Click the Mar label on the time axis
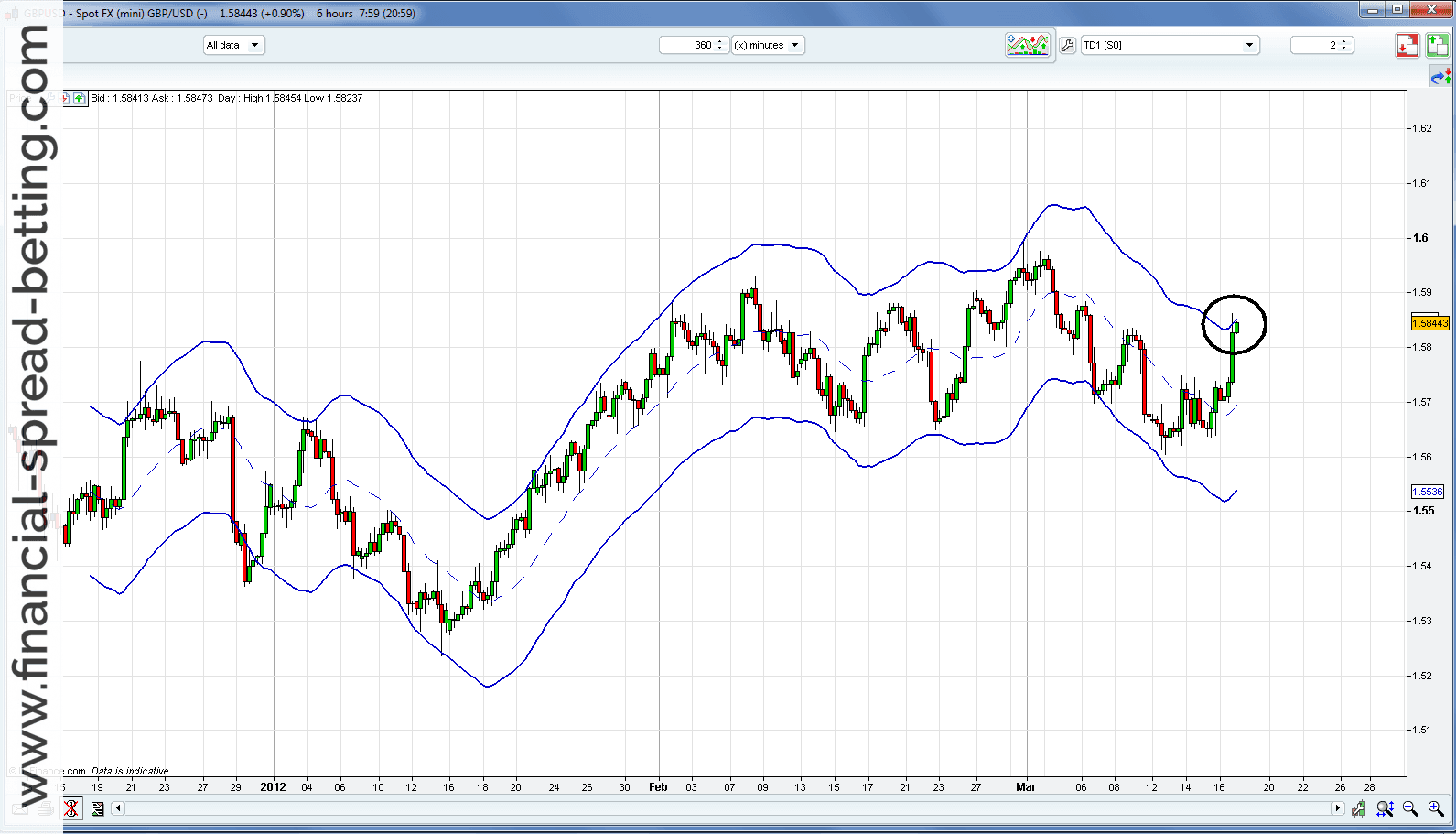 pos(1026,786)
